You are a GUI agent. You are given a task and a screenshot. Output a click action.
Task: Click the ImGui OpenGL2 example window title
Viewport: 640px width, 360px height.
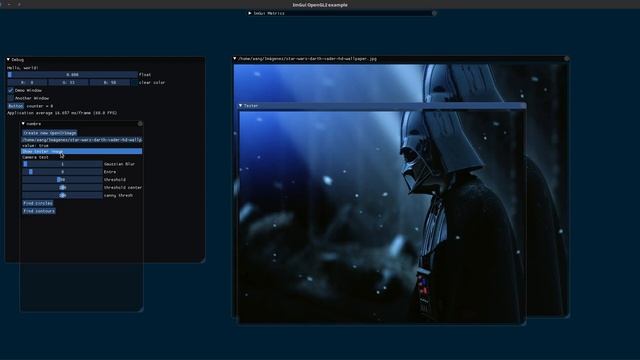(x=320, y=5)
